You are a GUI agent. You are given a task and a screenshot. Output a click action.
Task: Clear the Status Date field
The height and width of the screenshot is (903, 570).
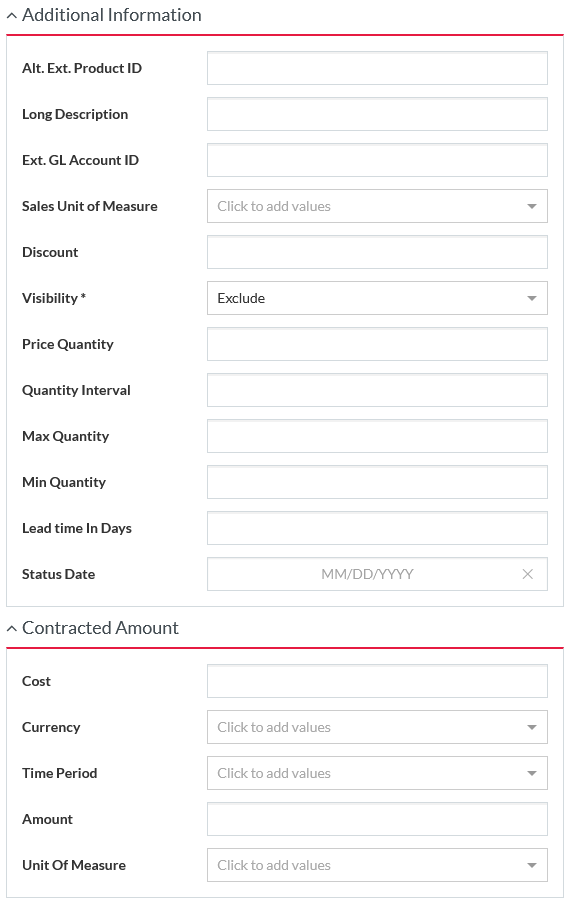(527, 574)
